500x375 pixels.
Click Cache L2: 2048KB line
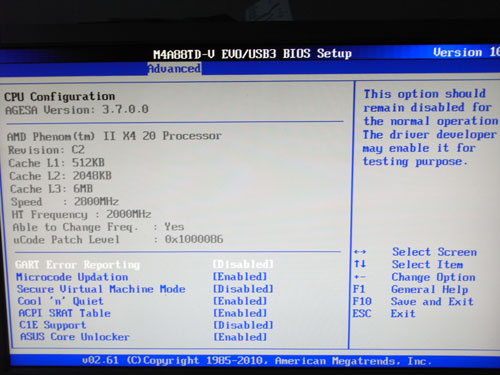click(x=60, y=176)
